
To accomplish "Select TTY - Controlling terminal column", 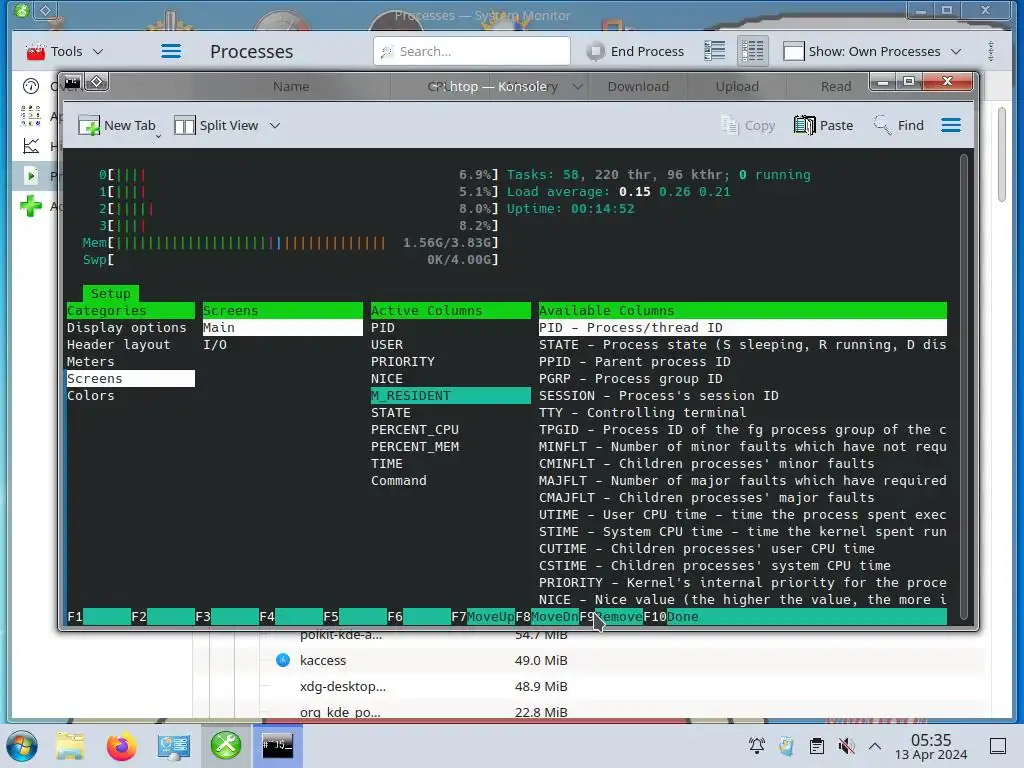I will (x=743, y=413).
